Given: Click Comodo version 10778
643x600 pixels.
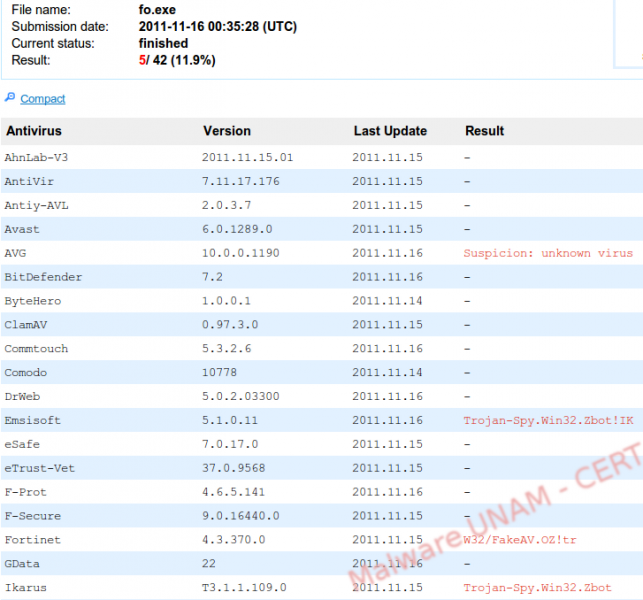Looking at the screenshot, I should coord(219,372).
